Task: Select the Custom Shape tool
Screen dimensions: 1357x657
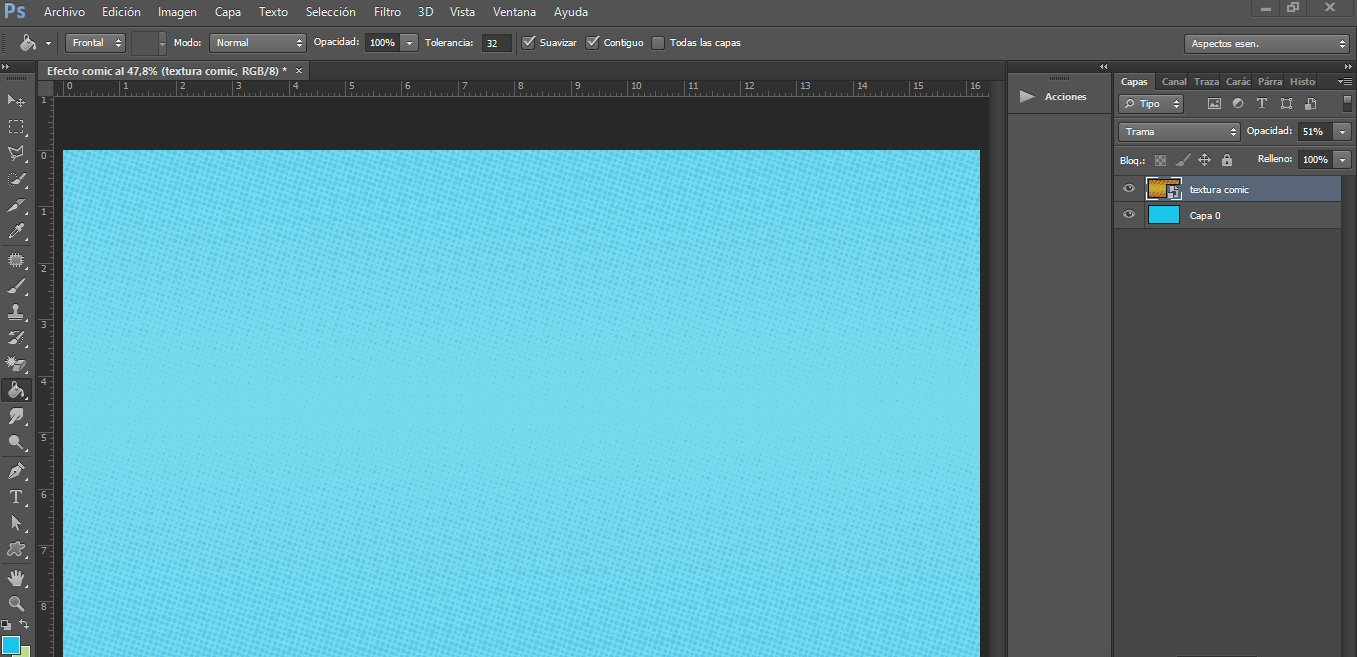Action: point(16,549)
